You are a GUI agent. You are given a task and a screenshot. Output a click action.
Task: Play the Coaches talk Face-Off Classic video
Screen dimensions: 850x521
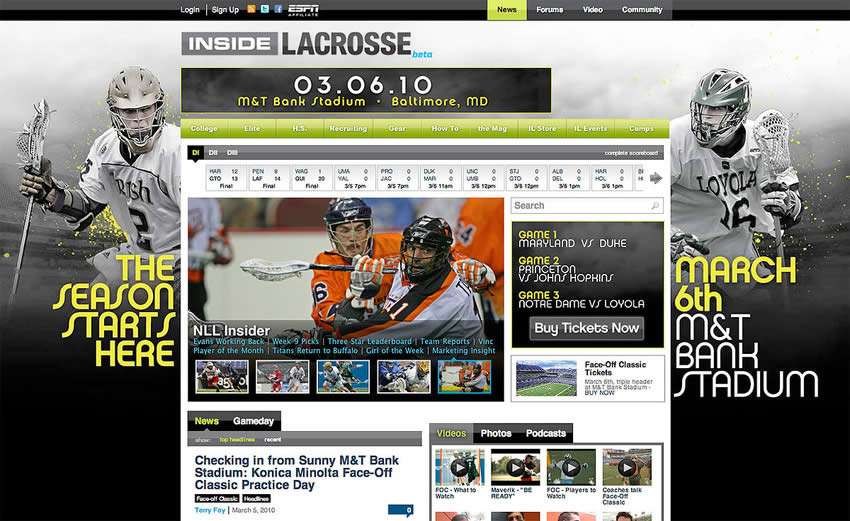(x=627, y=467)
